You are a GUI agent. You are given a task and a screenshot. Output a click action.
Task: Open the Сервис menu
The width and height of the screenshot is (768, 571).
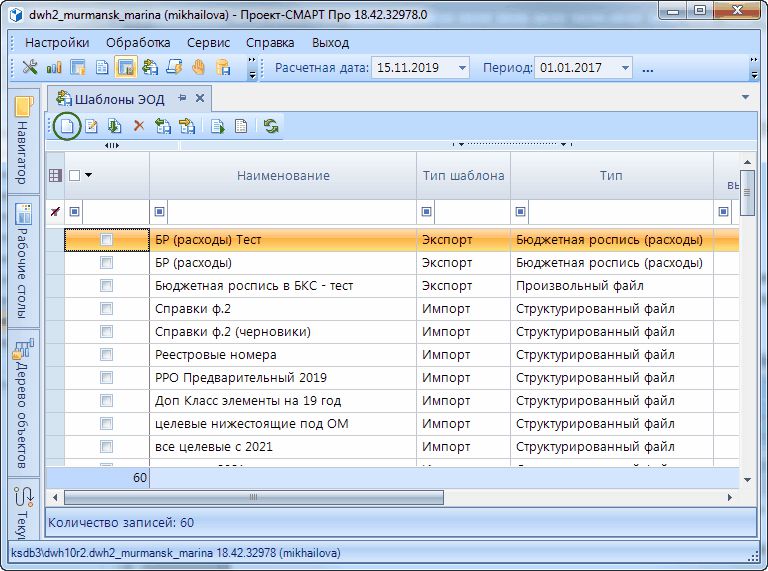pyautogui.click(x=208, y=43)
